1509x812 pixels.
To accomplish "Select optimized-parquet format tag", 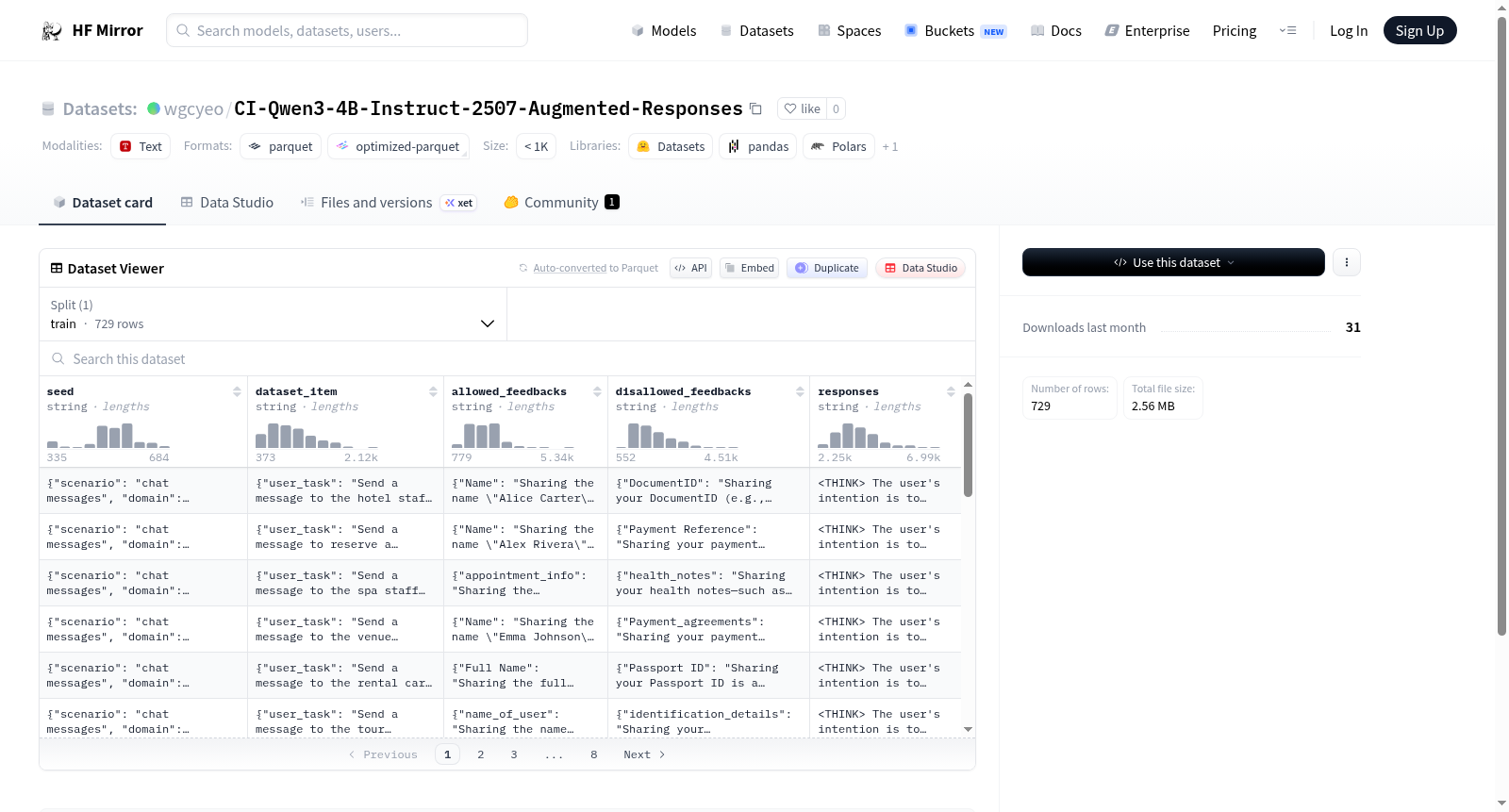I will [398, 146].
